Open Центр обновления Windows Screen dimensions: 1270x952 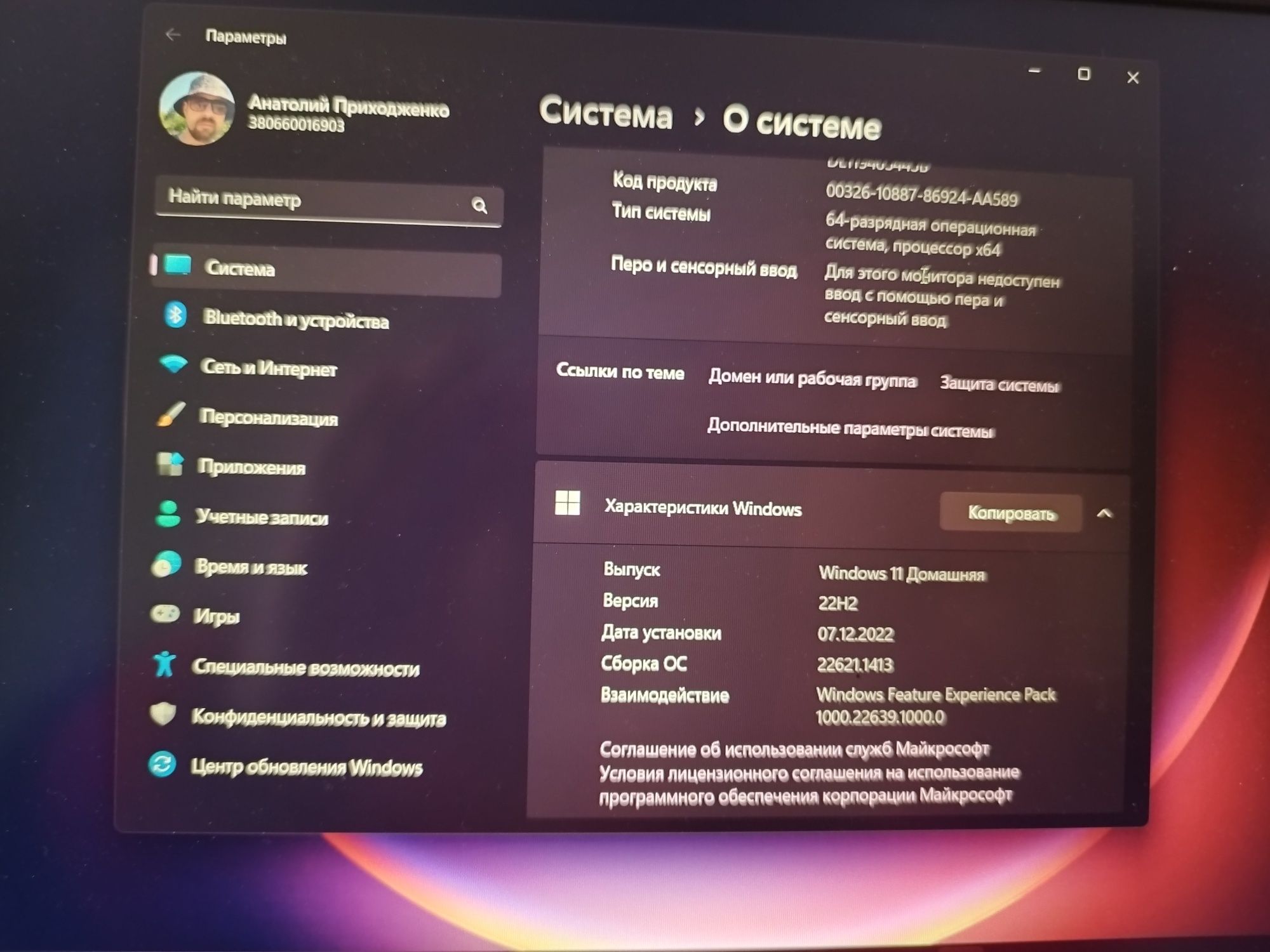pos(307,767)
